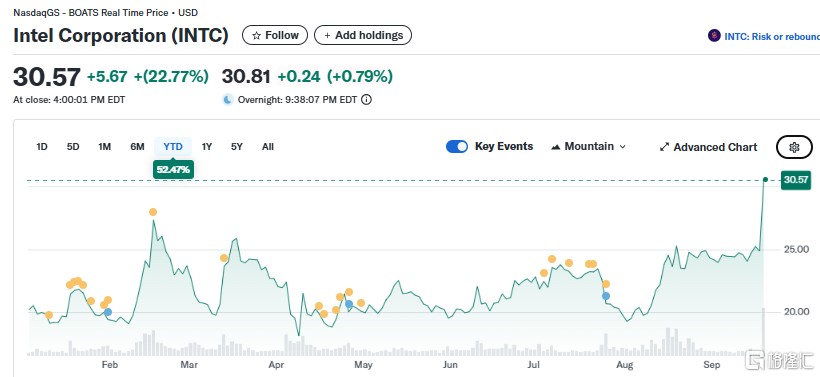Open chart settings gear icon

pos(794,147)
